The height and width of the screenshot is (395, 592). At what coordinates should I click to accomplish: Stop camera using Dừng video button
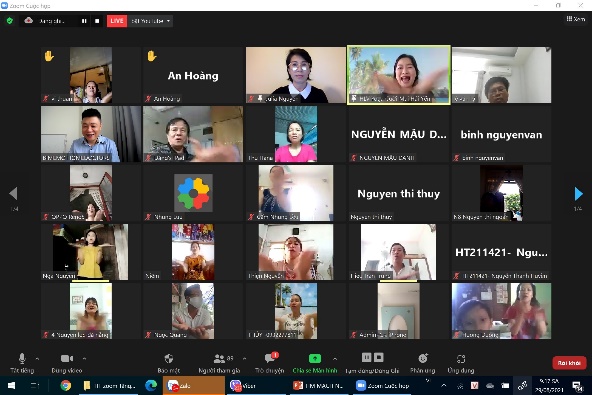[x=67, y=358]
